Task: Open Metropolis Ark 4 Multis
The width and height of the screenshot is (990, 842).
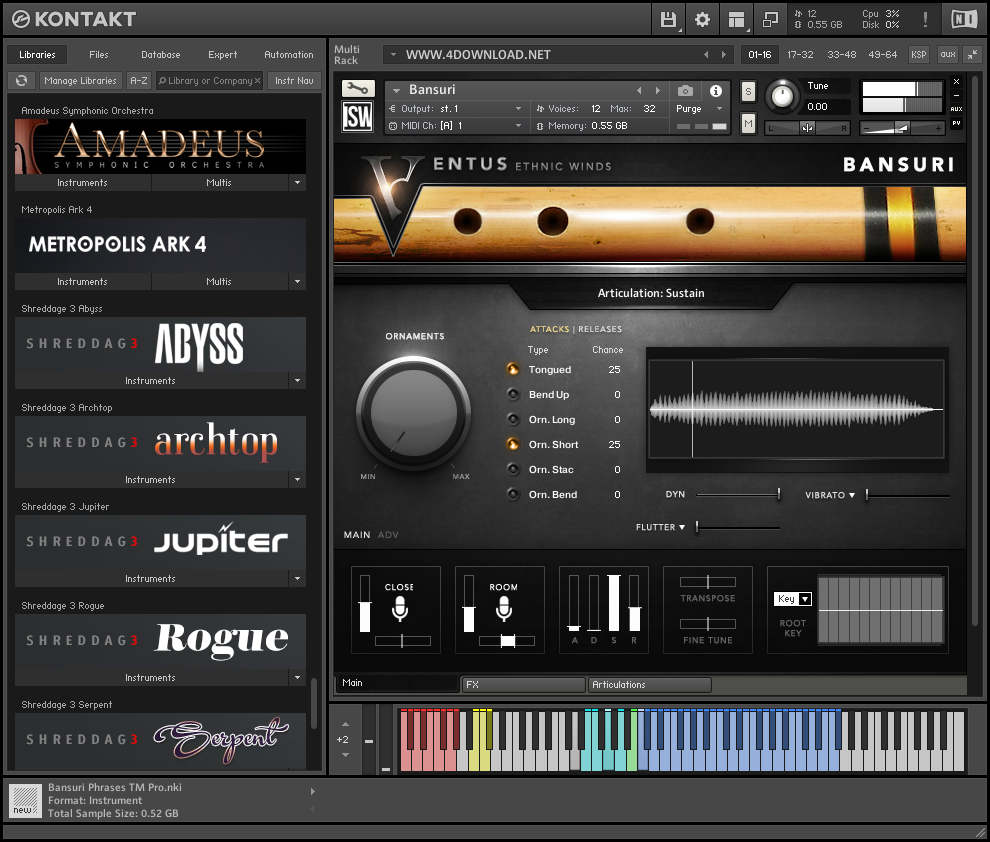Action: [x=218, y=282]
